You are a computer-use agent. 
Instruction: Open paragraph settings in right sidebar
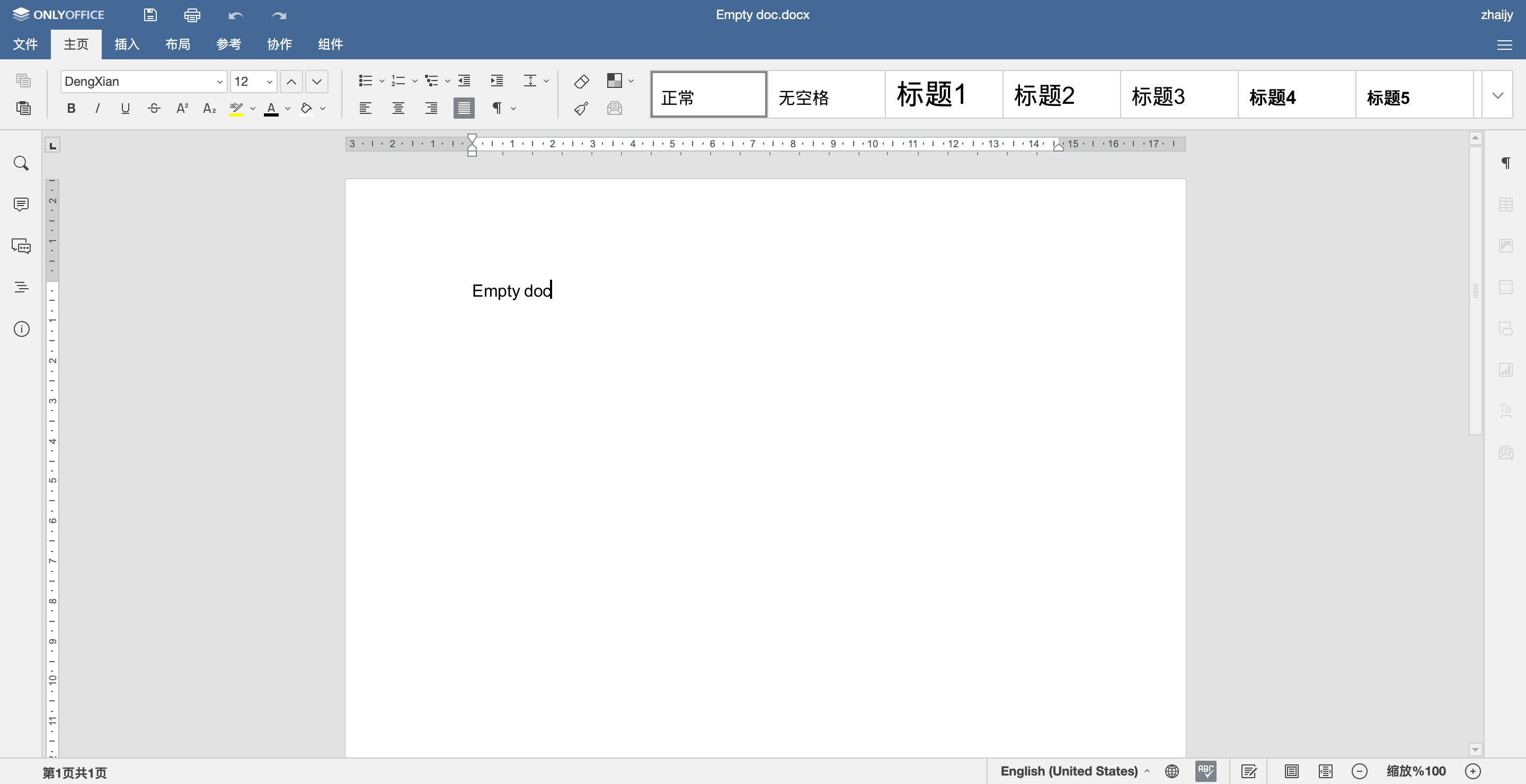coord(1506,163)
